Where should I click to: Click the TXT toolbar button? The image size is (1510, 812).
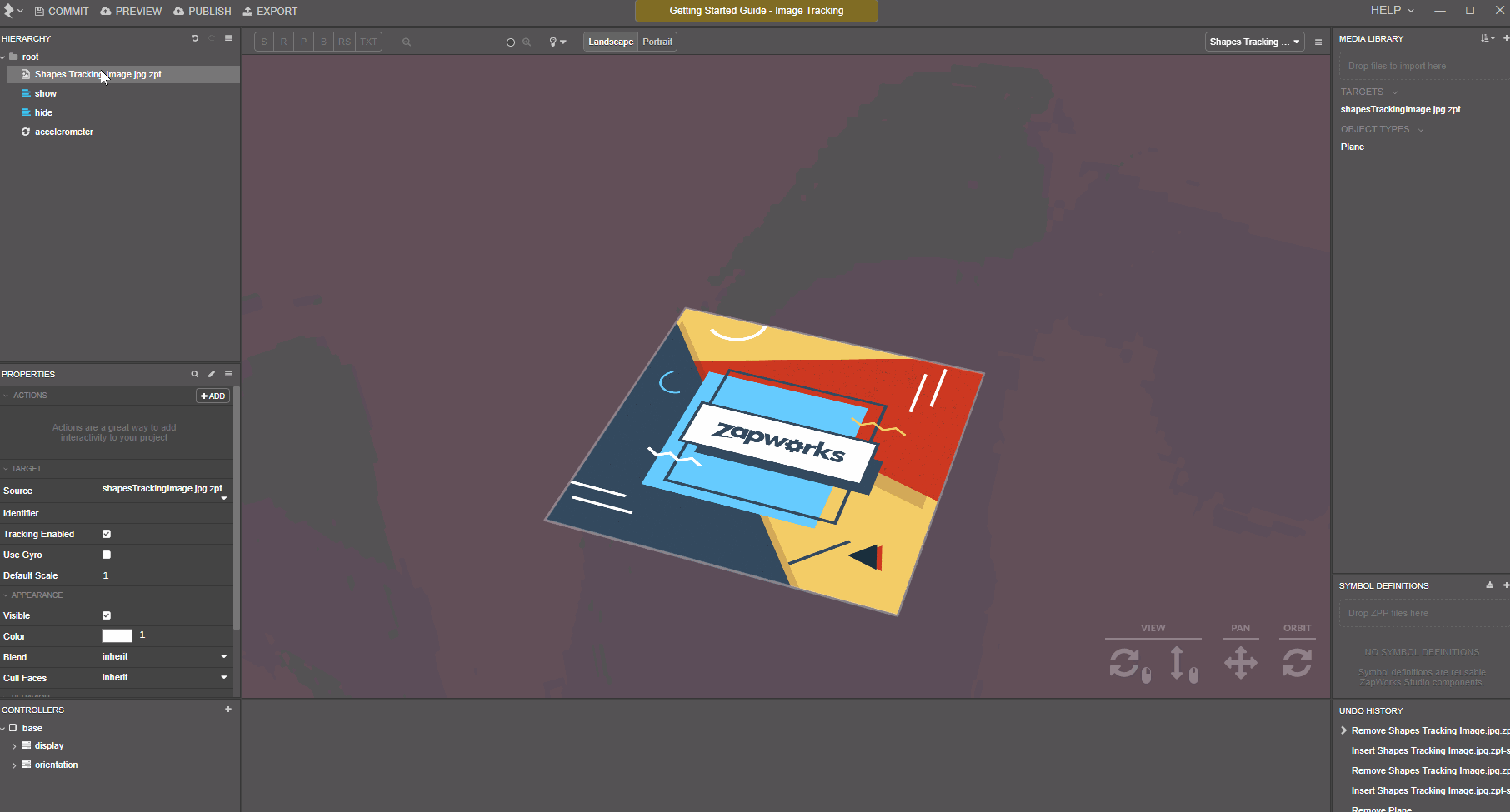tap(369, 42)
